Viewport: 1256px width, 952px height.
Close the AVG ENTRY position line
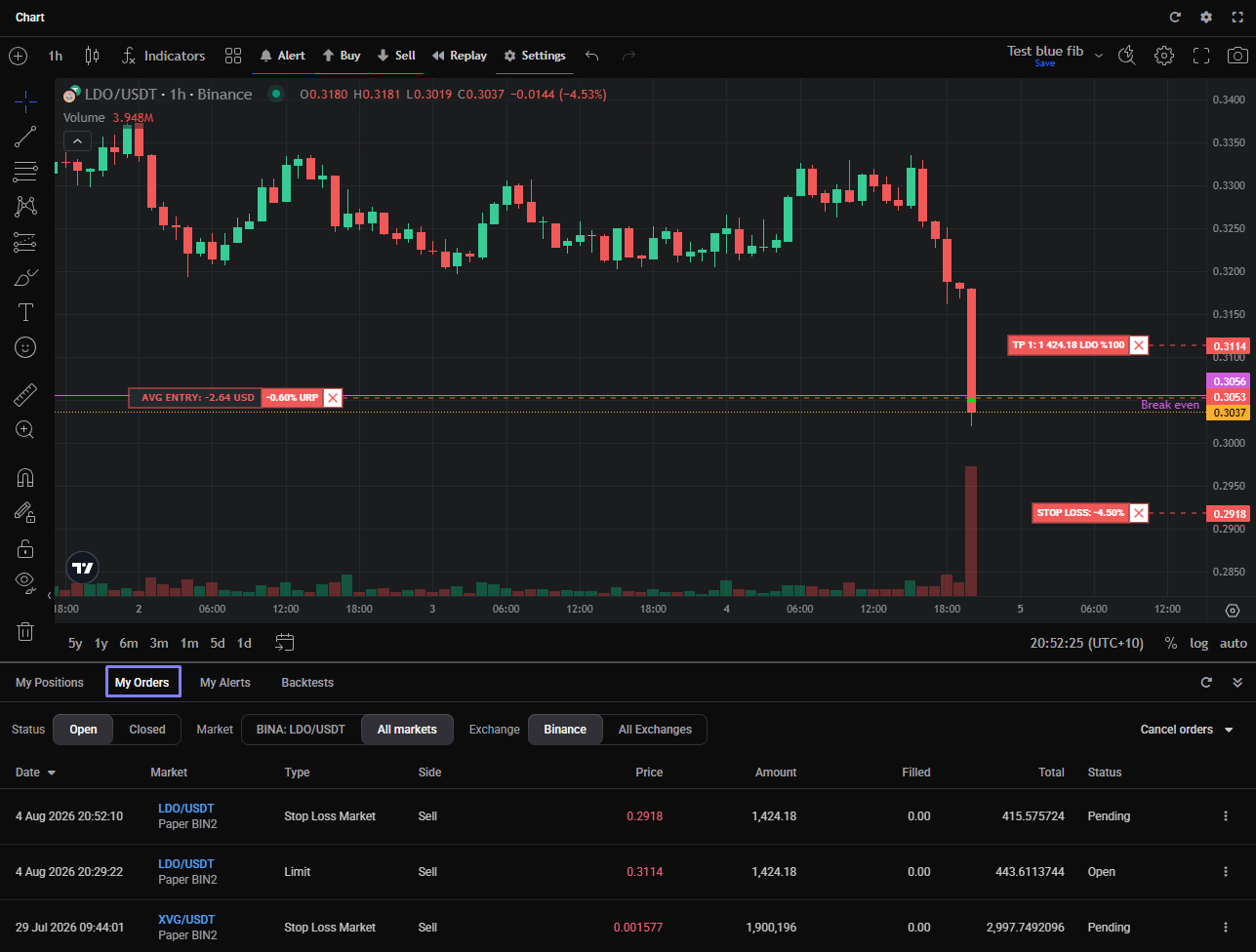[x=333, y=397]
